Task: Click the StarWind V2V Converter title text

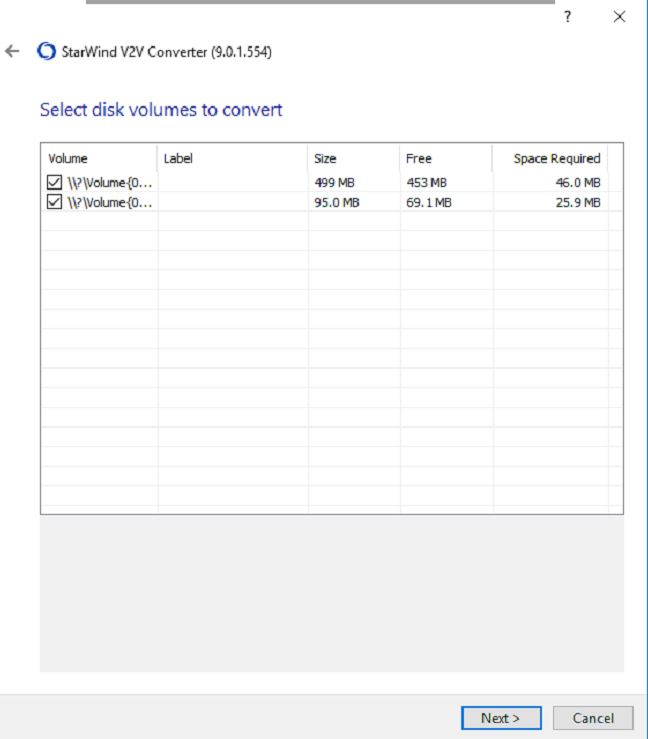Action: pyautogui.click(x=167, y=51)
